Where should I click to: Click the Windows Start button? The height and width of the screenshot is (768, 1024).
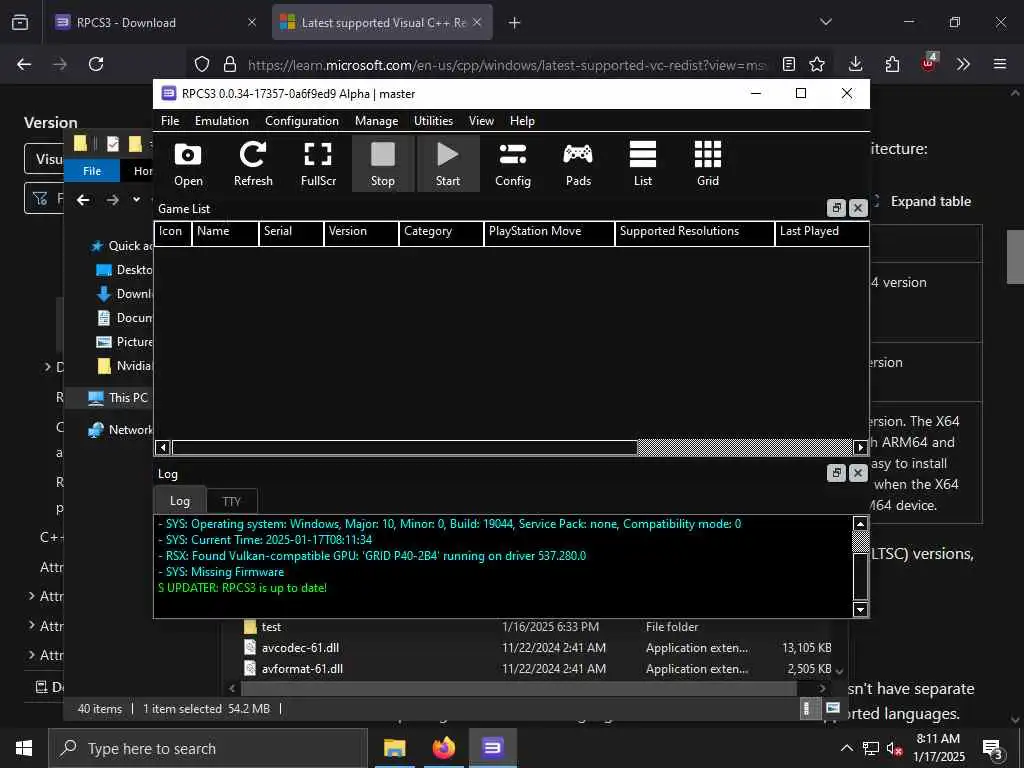[x=24, y=748]
